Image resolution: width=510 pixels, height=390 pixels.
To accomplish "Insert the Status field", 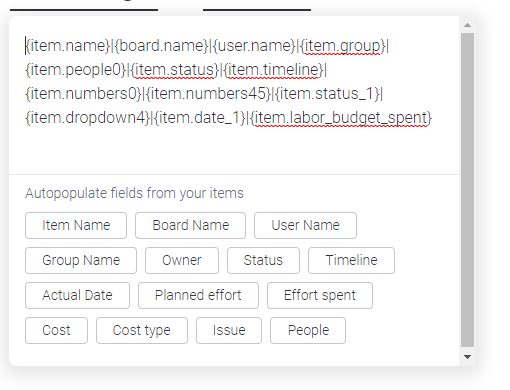I will point(263,260).
